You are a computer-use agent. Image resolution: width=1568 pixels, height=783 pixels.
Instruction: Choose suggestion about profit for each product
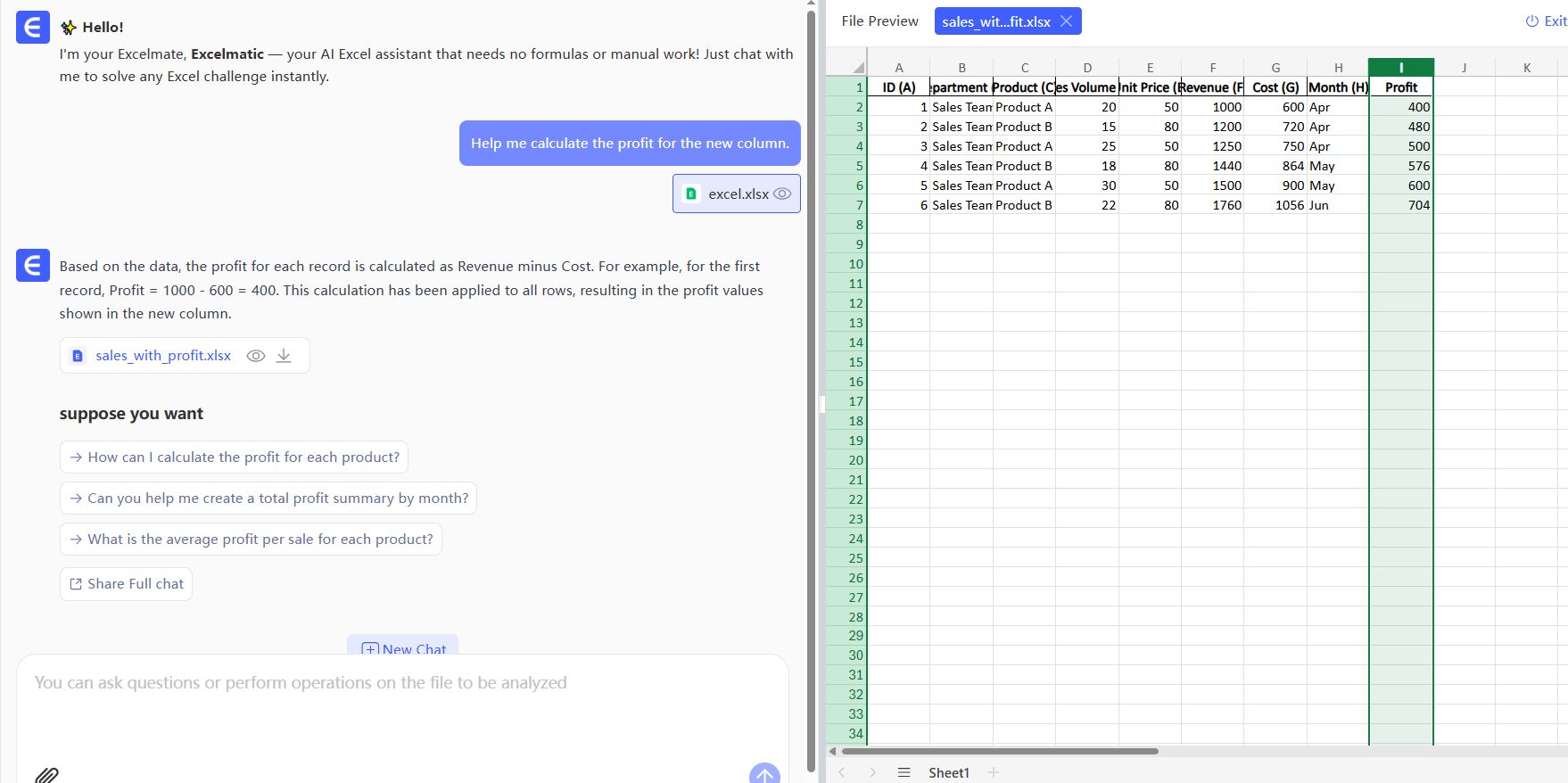point(235,457)
